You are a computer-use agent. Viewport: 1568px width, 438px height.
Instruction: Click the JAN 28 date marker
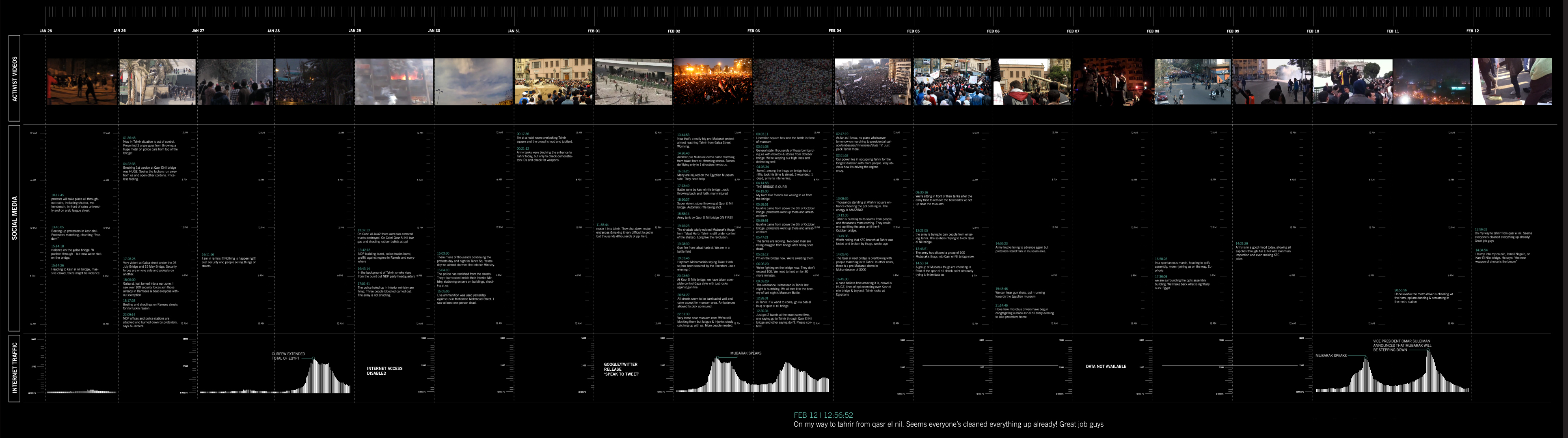(x=273, y=30)
